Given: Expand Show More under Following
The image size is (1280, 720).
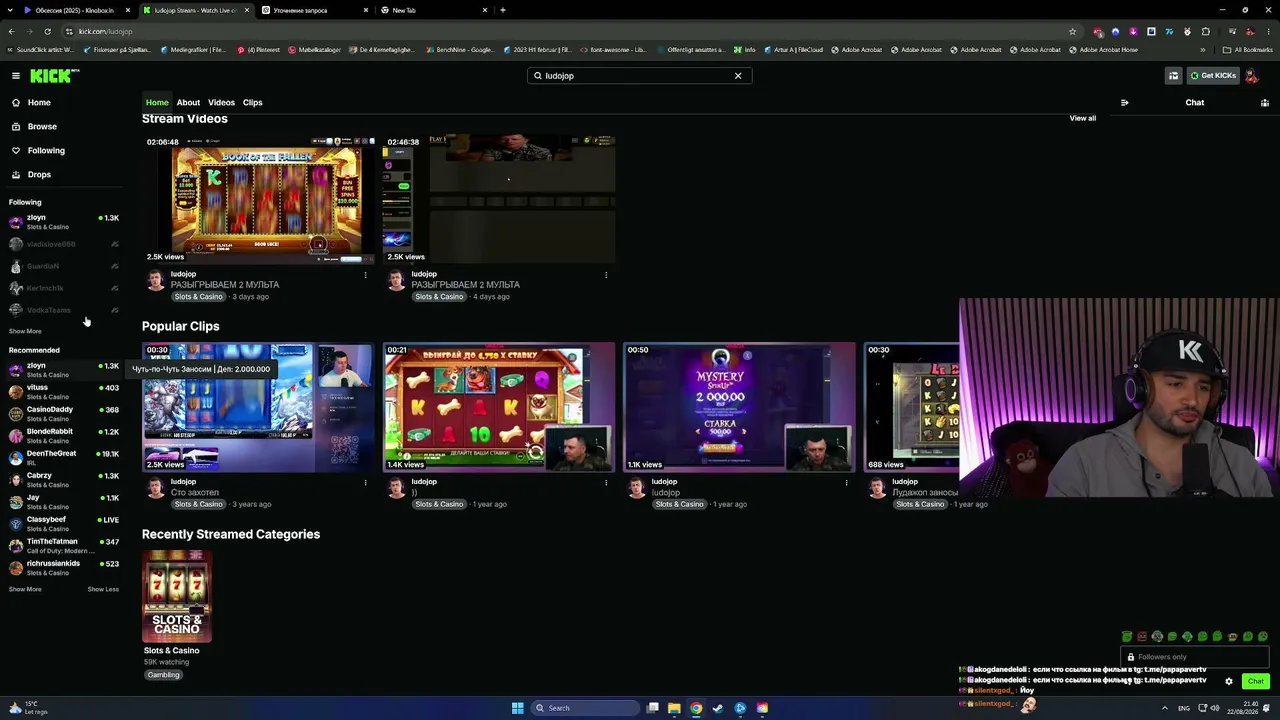Looking at the screenshot, I should [25, 332].
